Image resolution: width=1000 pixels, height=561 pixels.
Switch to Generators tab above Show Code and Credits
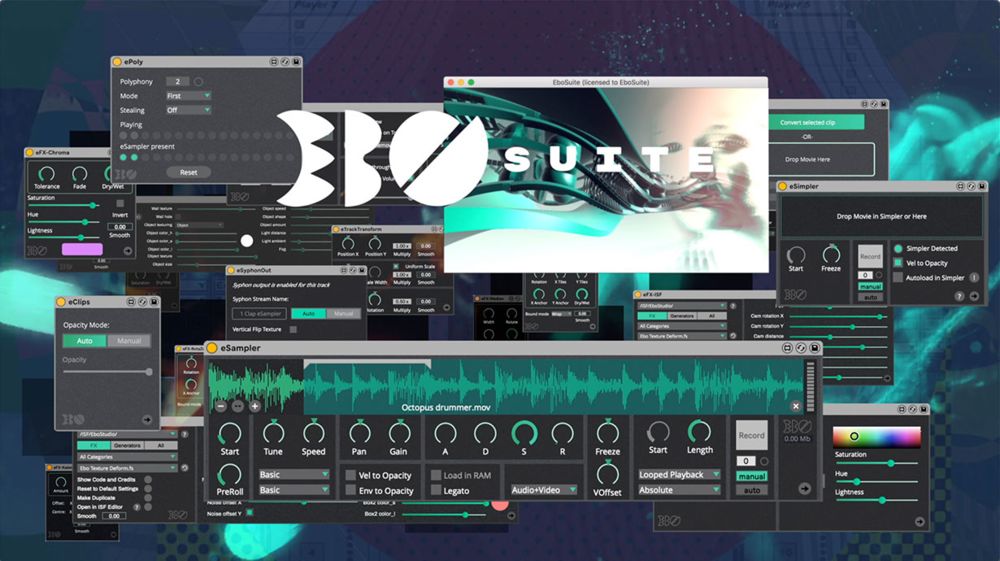pos(127,446)
